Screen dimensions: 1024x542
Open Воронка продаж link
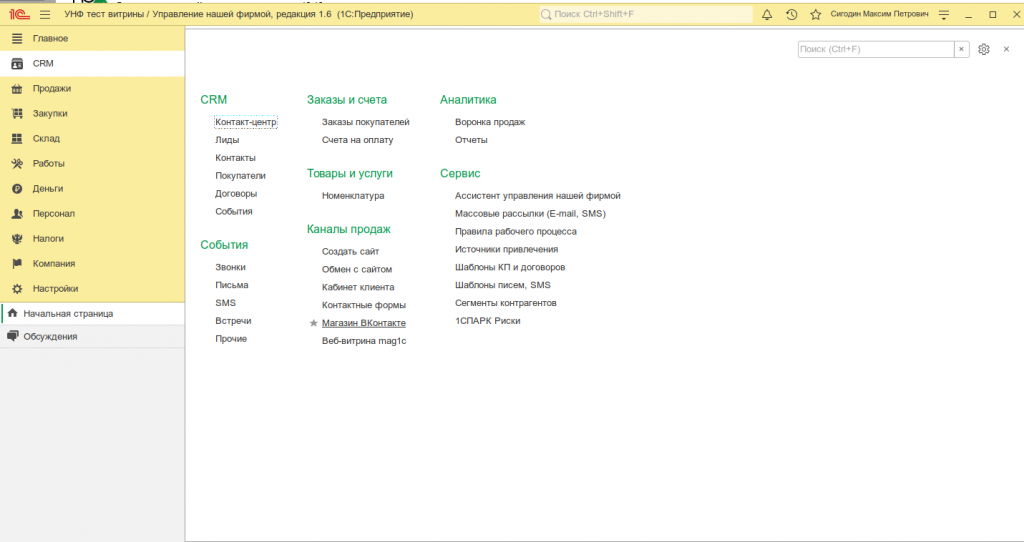[490, 122]
